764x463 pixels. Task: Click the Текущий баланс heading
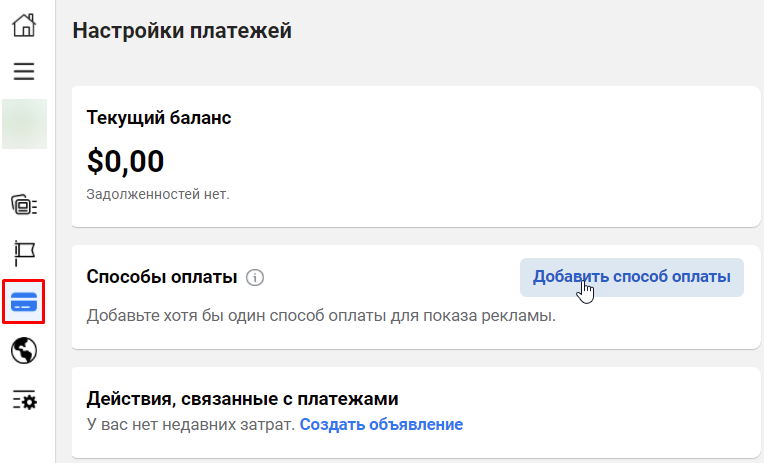pos(159,118)
